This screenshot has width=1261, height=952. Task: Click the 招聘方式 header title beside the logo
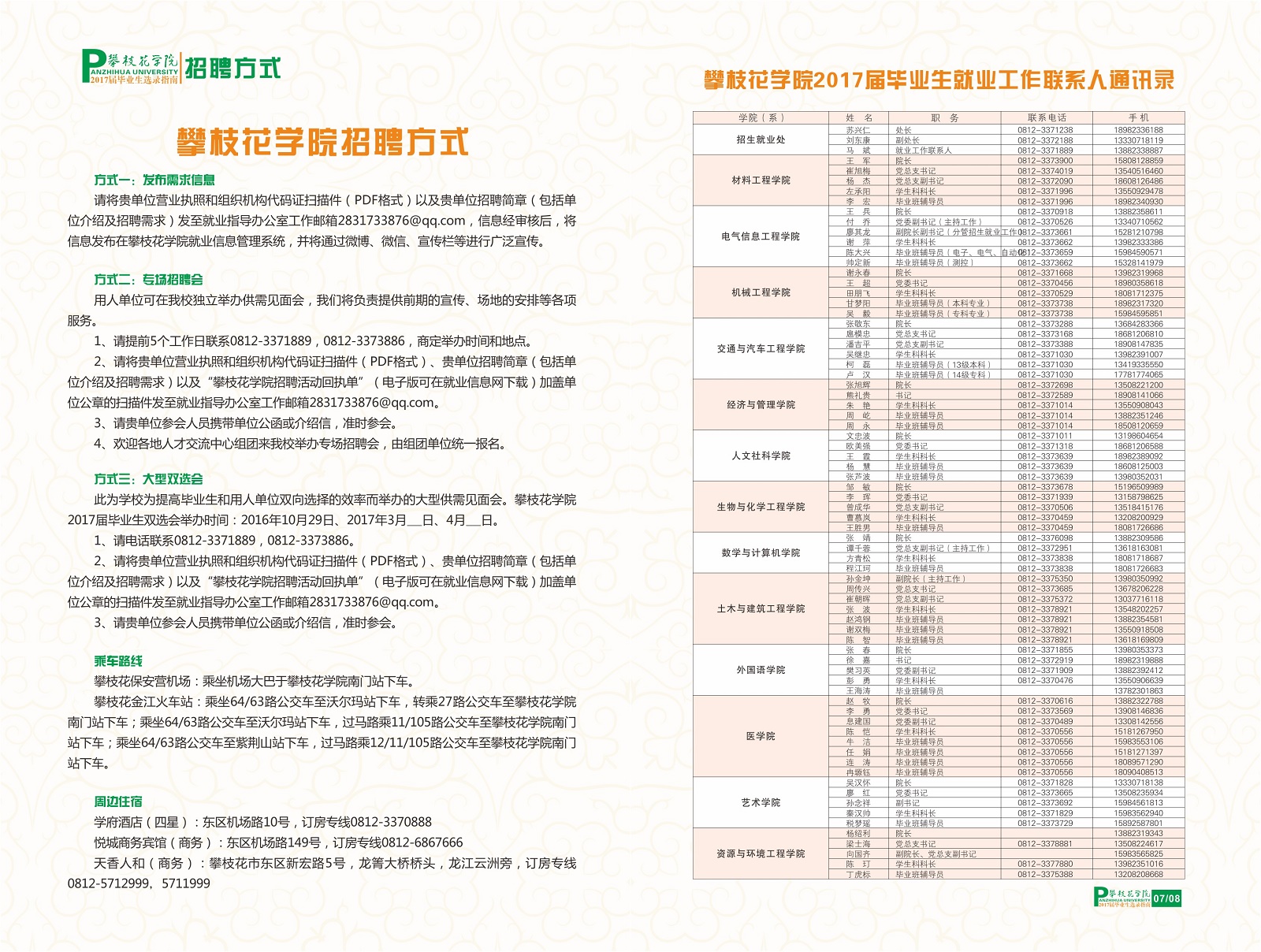click(x=232, y=68)
